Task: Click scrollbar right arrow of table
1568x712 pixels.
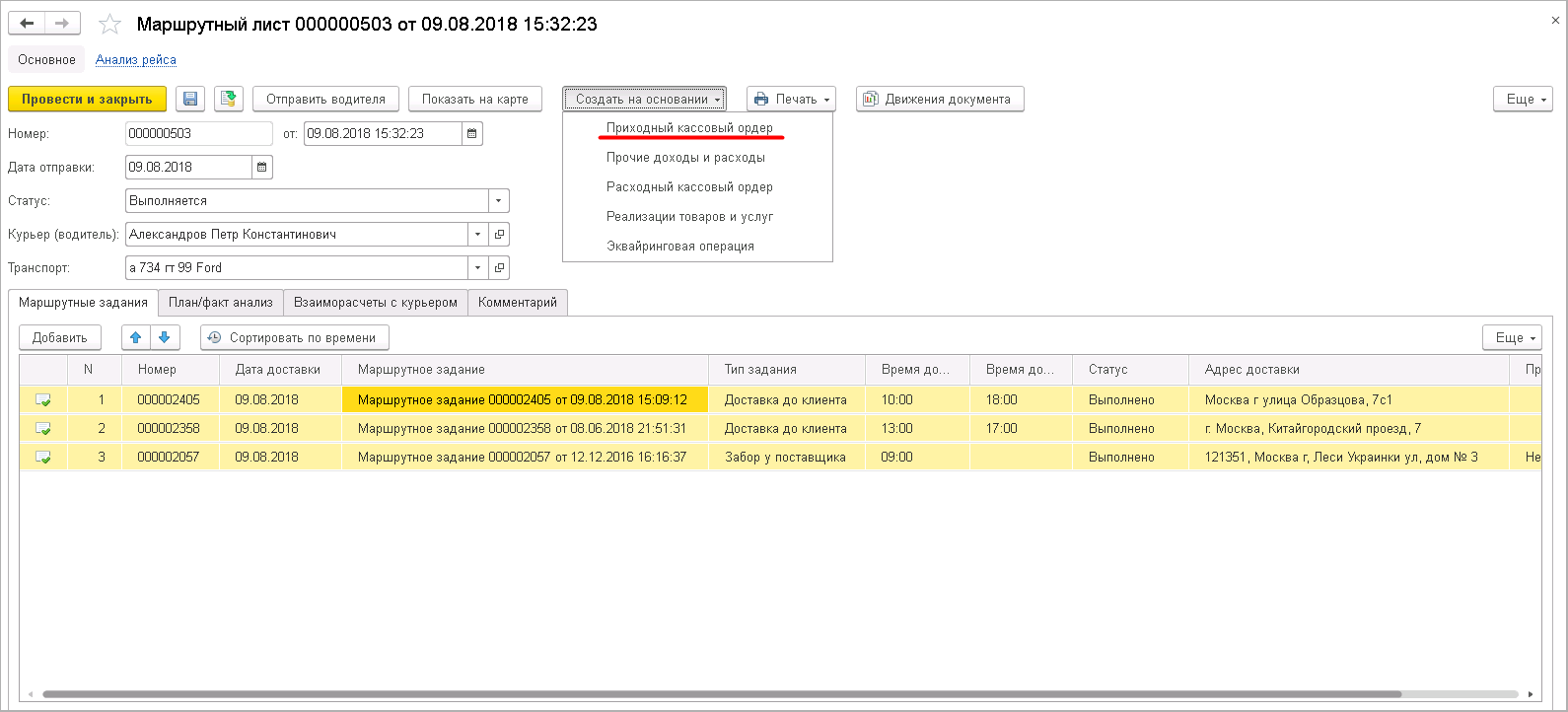Action: (1531, 694)
